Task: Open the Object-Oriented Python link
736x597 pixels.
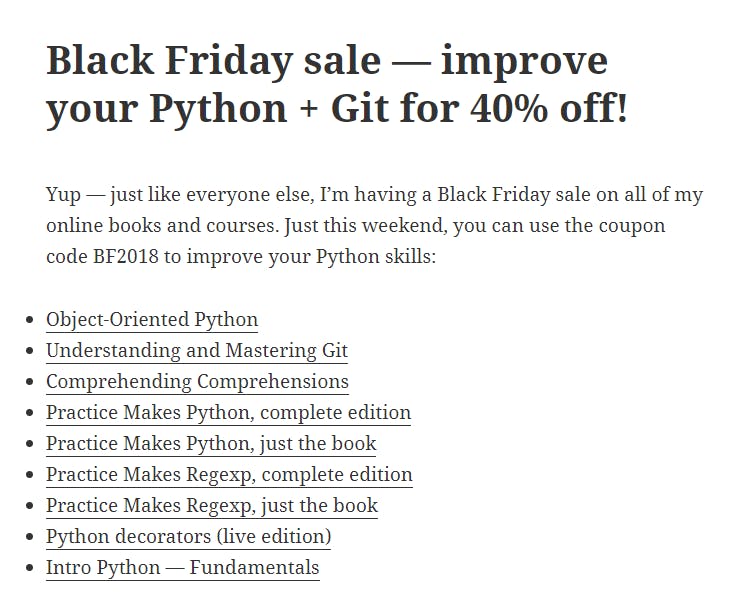Action: 152,320
